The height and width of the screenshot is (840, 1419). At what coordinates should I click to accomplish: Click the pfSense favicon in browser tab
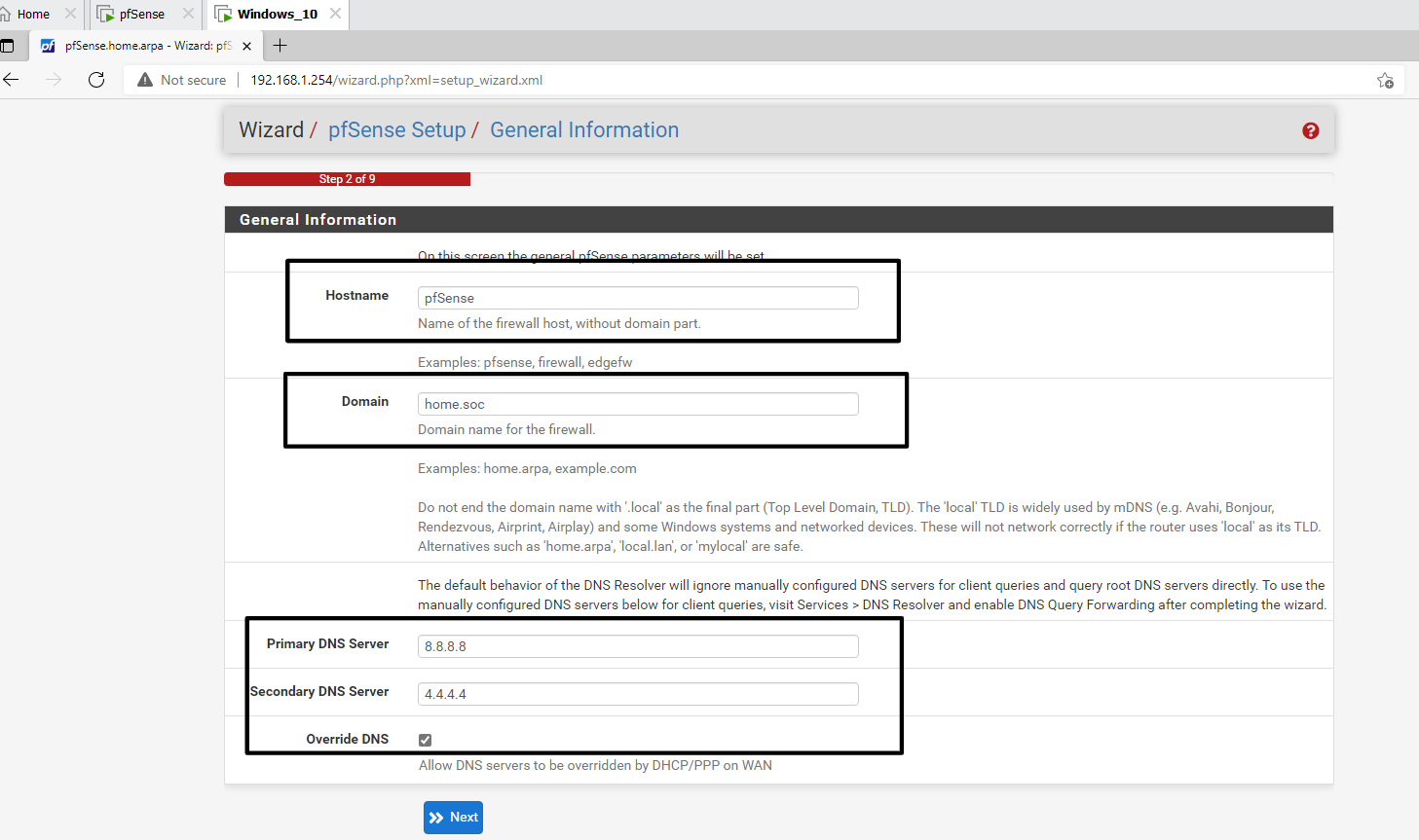48,46
